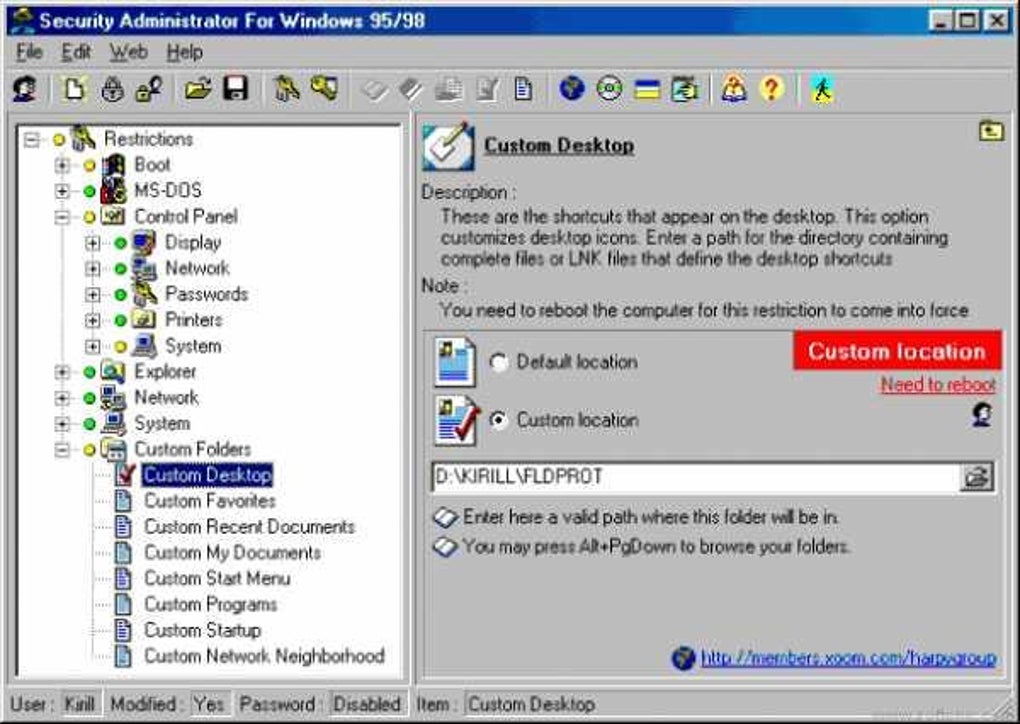1020x724 pixels.
Task: Click the Need to reboot link
Action: click(938, 384)
